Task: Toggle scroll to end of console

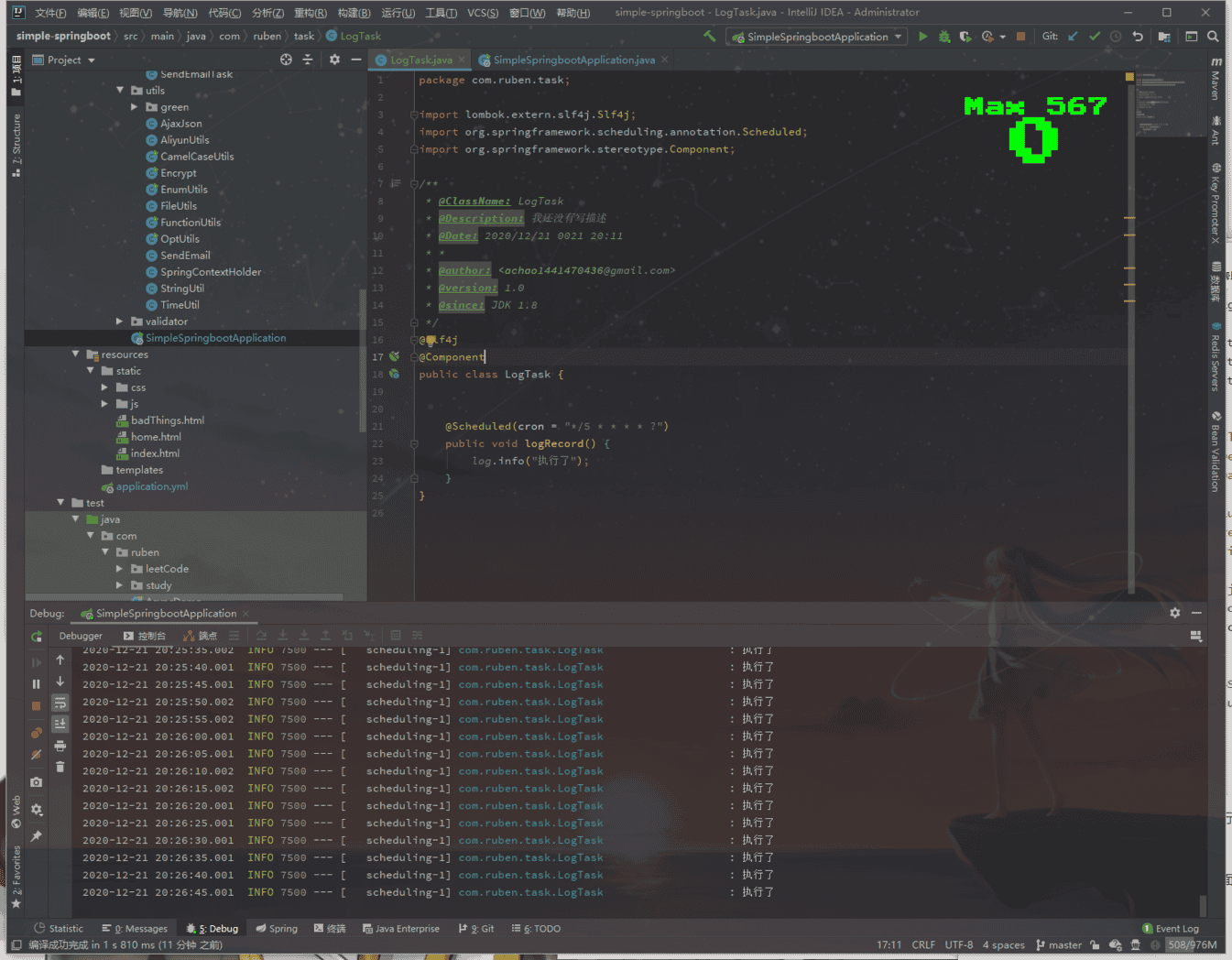Action: 60,725
